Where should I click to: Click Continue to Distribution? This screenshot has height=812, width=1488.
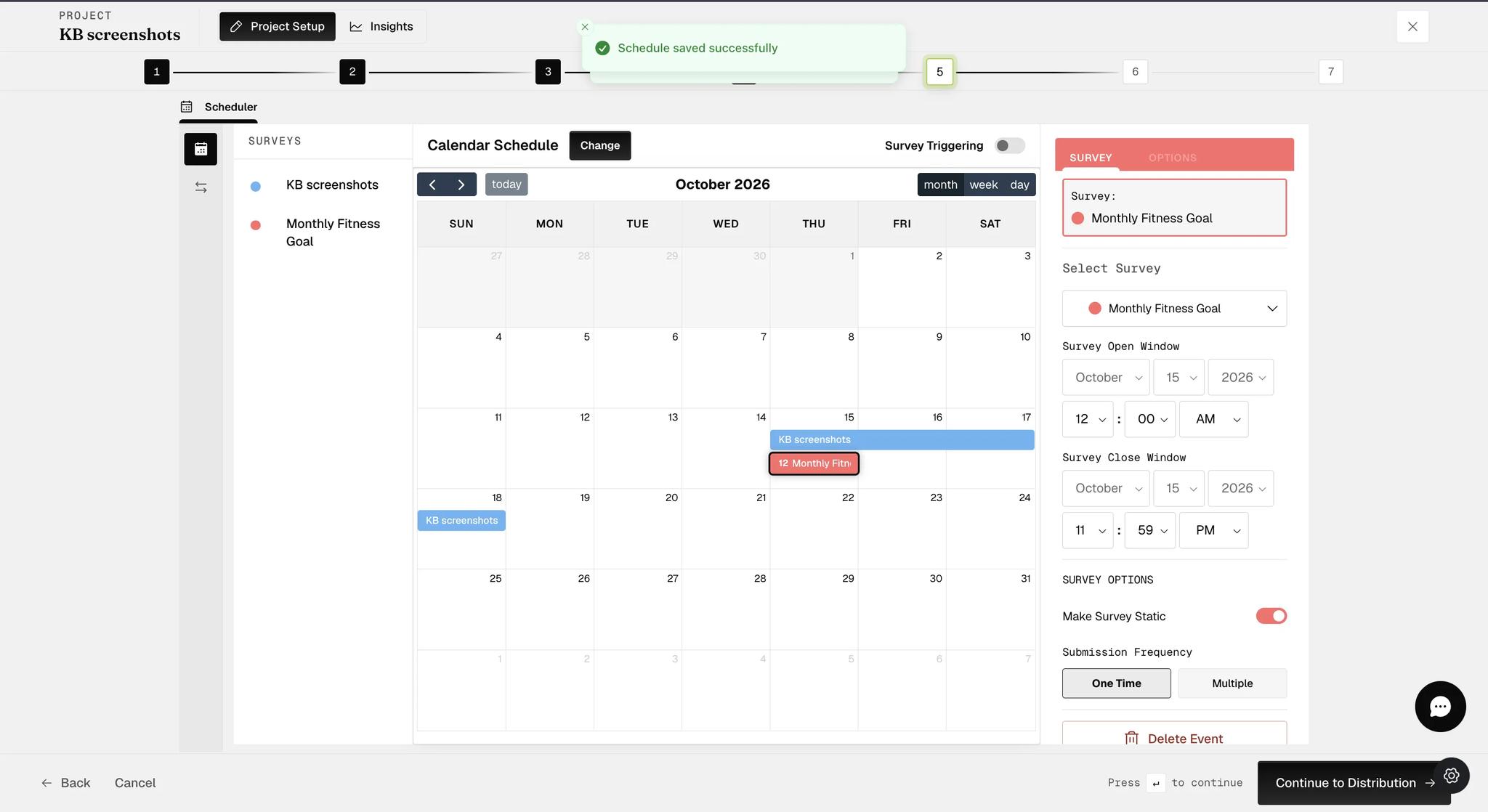[1354, 783]
